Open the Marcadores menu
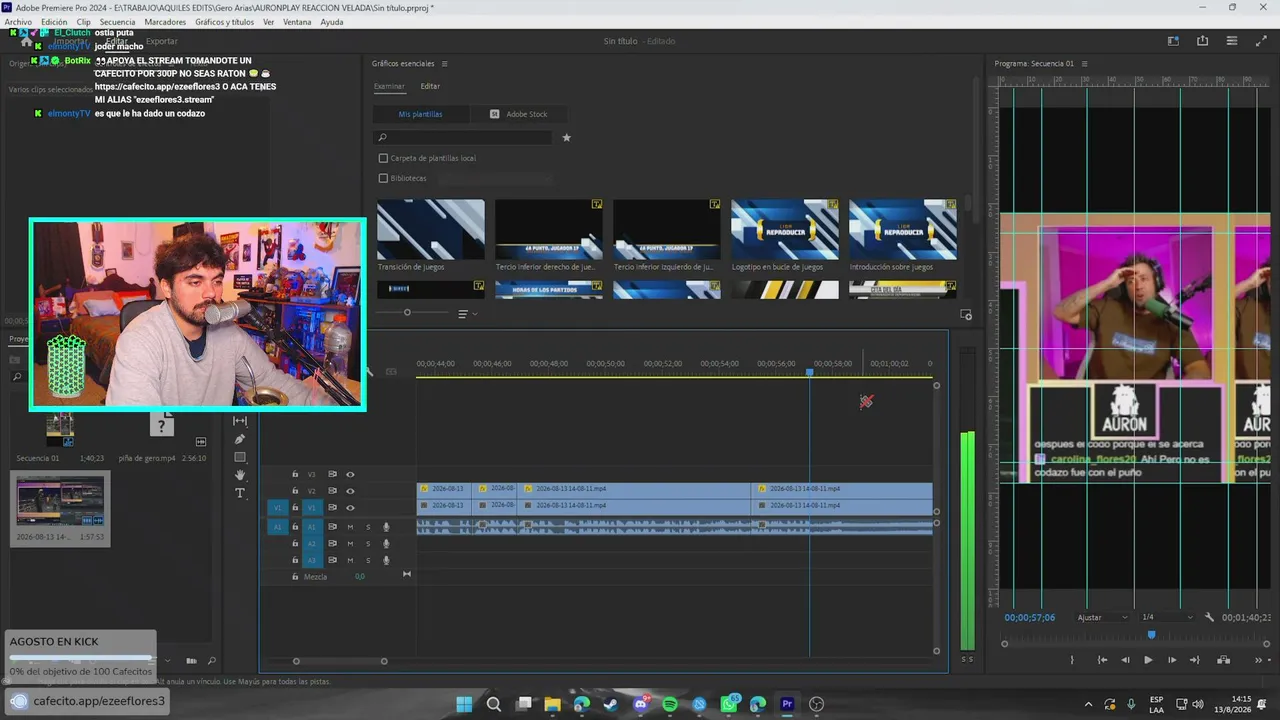 click(x=165, y=22)
